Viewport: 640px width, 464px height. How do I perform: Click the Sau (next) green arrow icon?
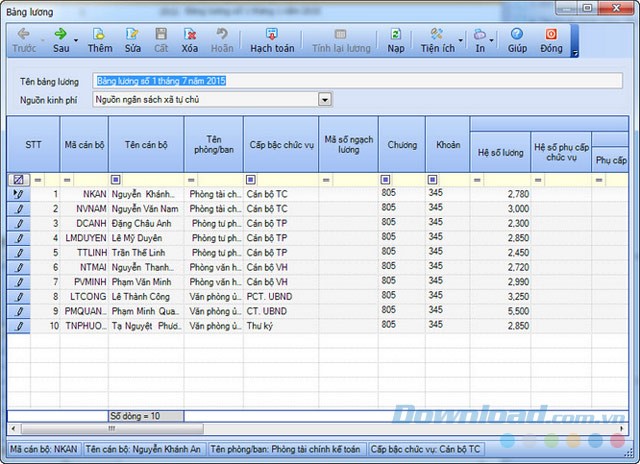click(59, 33)
